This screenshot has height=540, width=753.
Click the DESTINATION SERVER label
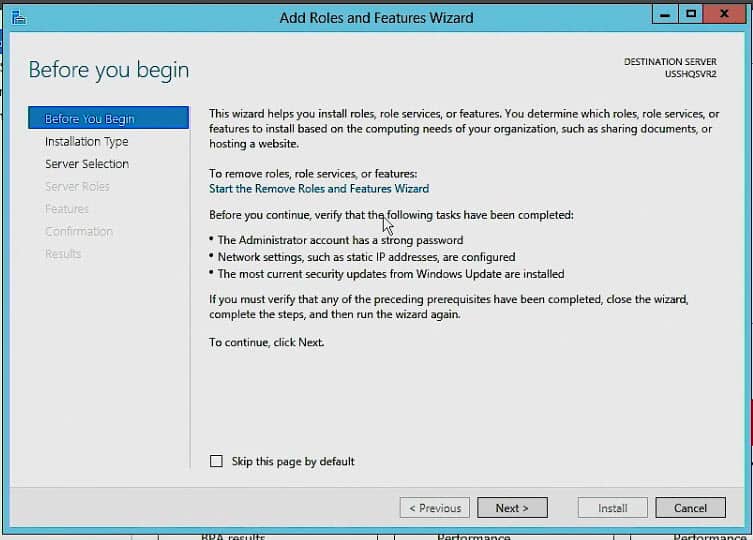670,62
